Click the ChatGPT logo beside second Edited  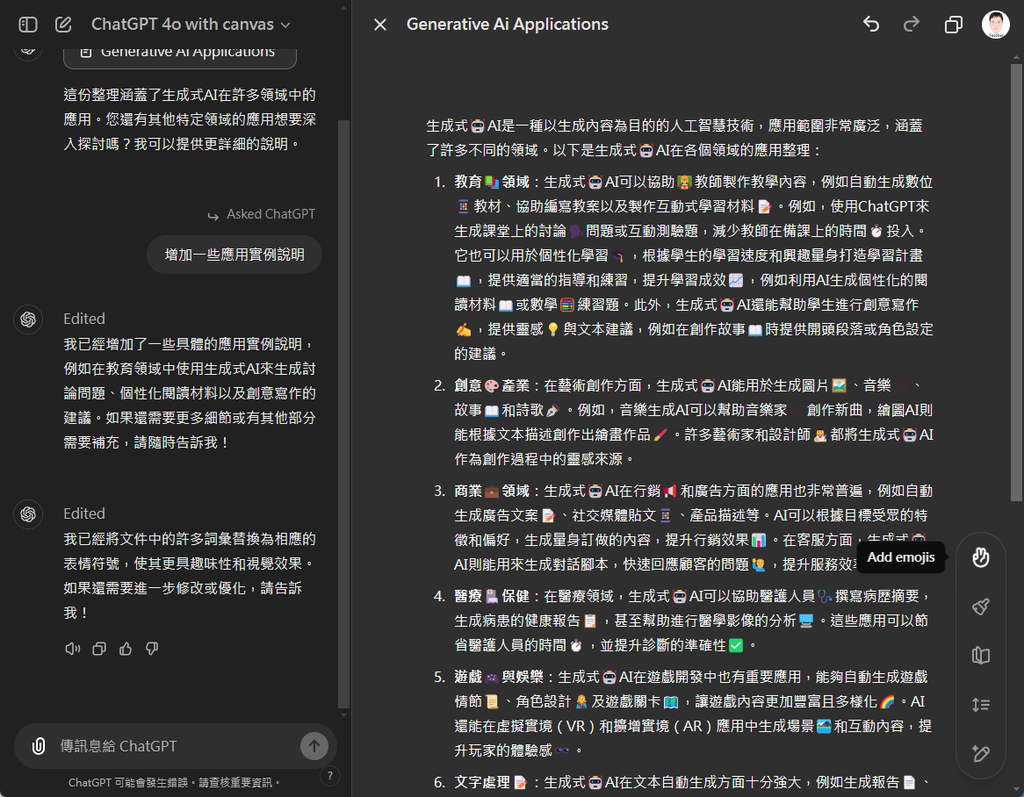28,514
